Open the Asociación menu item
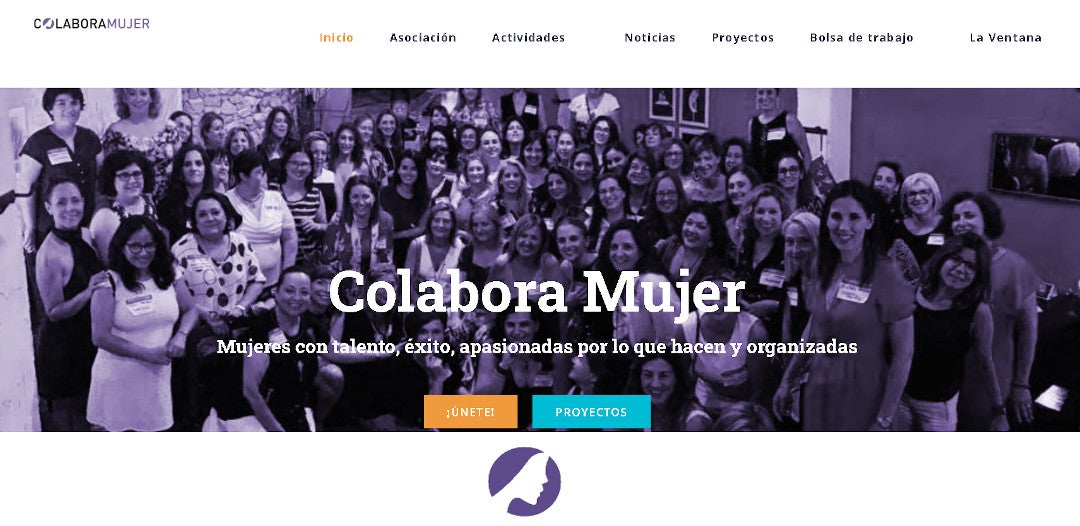 tap(423, 38)
